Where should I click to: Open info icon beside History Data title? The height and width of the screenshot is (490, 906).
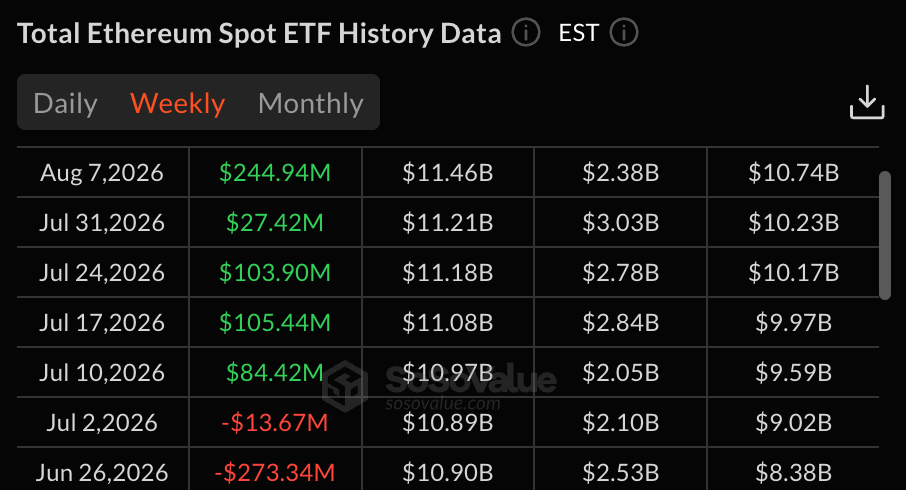526,32
